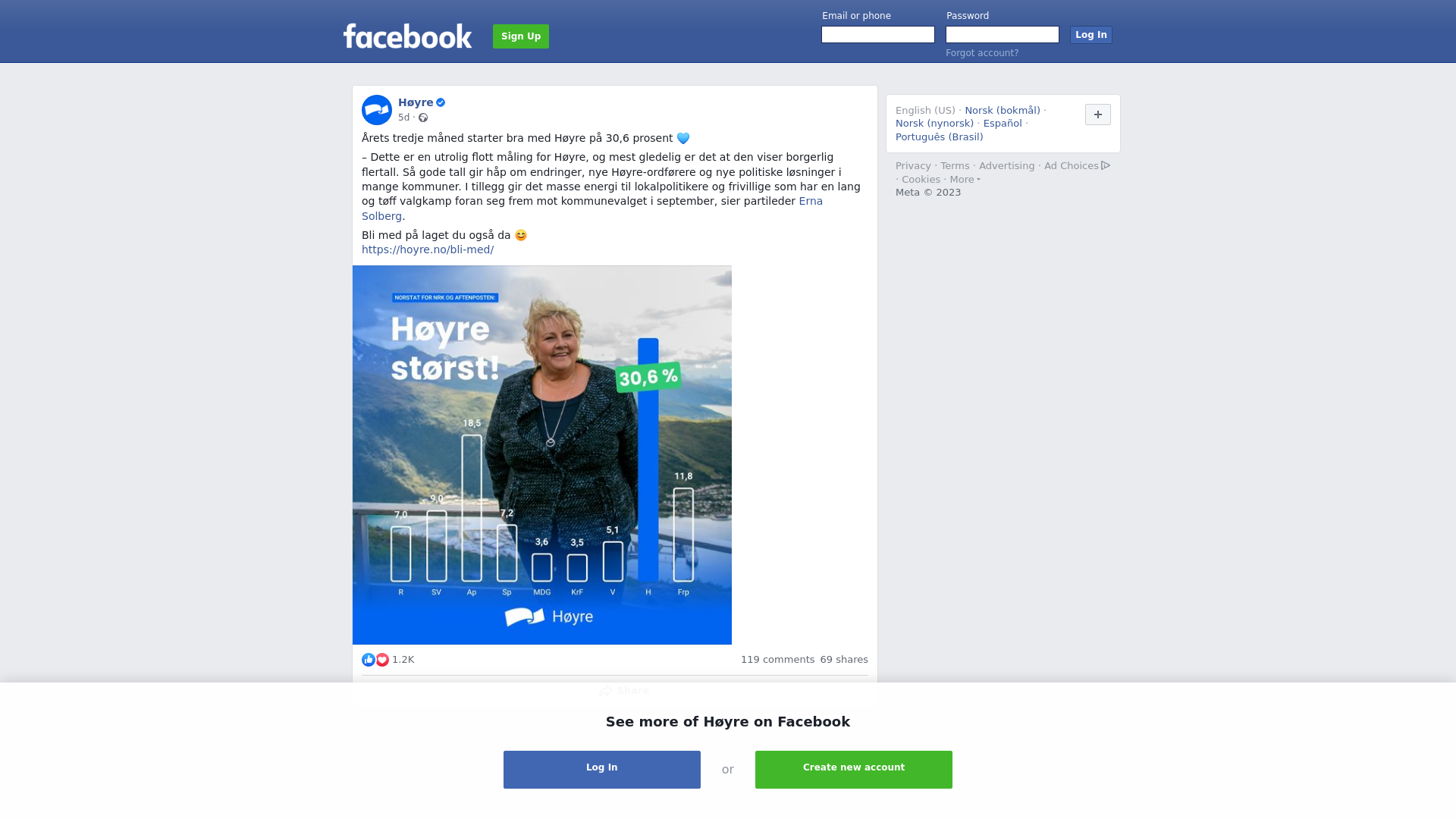1456x819 pixels.
Task: Click the Forgot account? link
Action: point(982,53)
